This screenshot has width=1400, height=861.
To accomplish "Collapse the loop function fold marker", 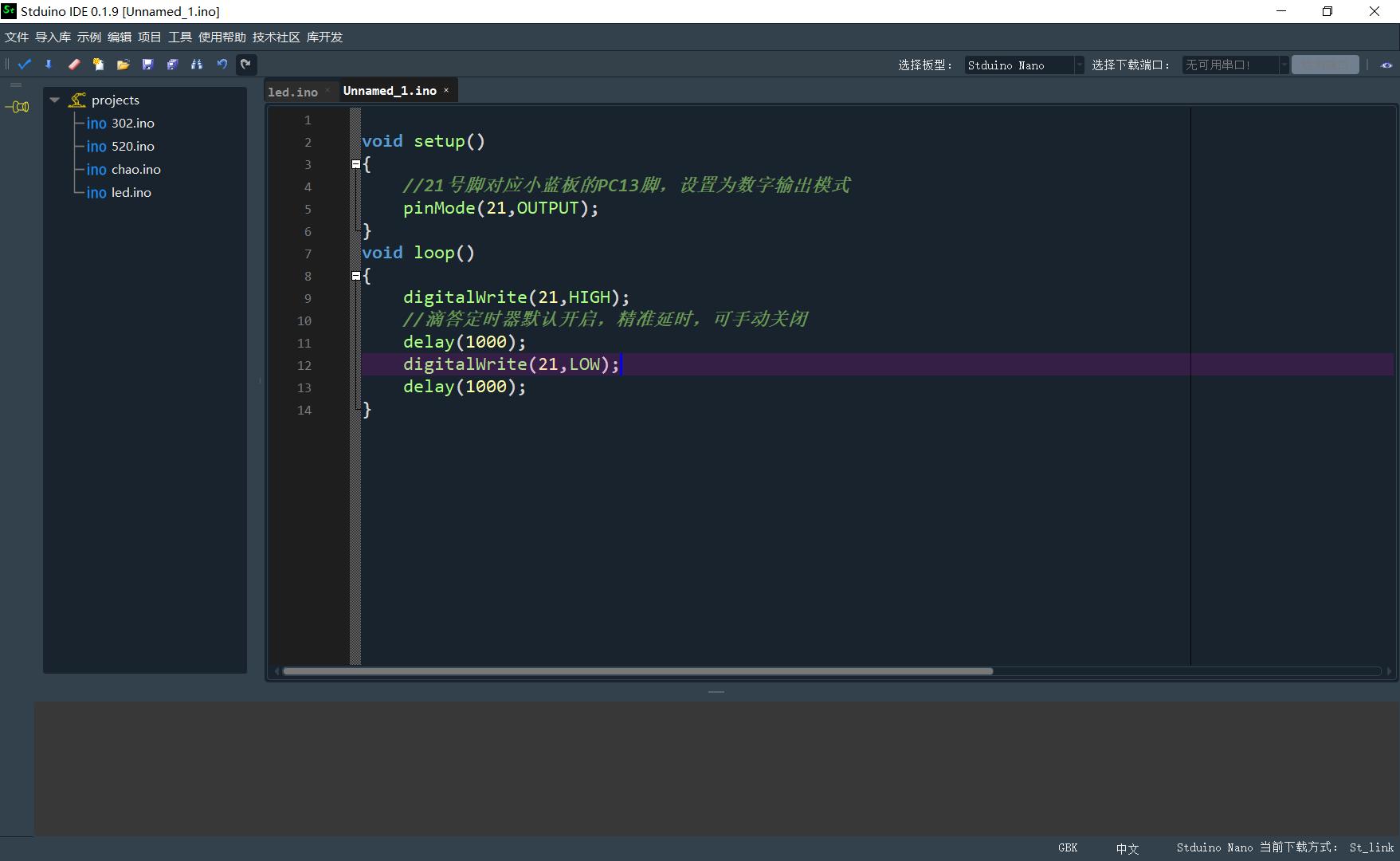I will point(356,276).
